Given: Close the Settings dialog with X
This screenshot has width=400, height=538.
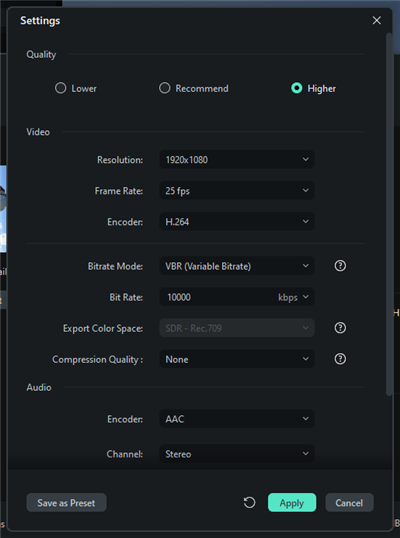Looking at the screenshot, I should pos(377,21).
